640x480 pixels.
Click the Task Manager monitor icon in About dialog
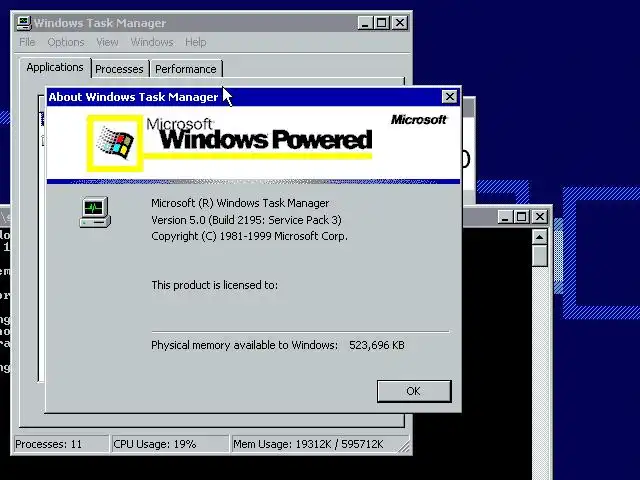95,212
